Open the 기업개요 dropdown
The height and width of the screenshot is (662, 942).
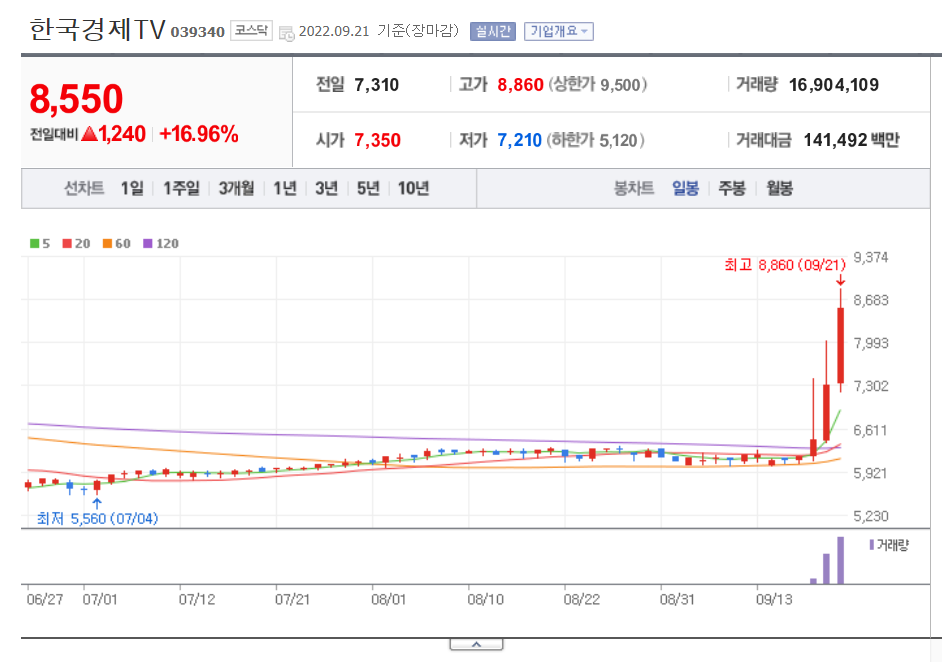559,31
